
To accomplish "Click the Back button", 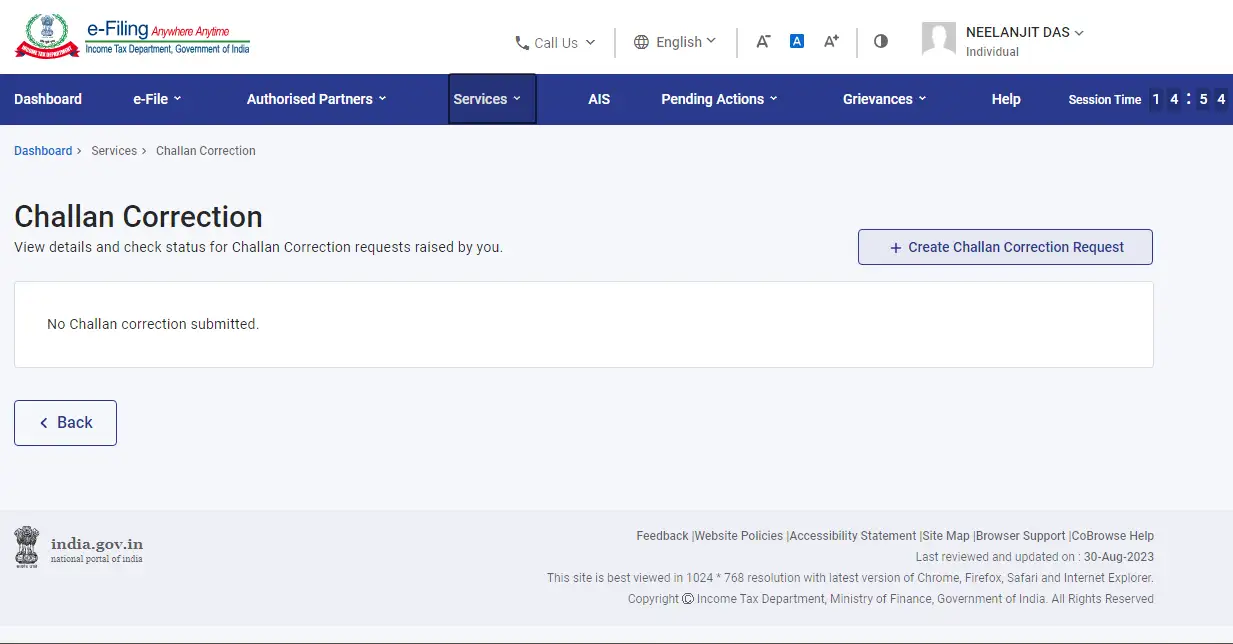I will click(x=65, y=422).
